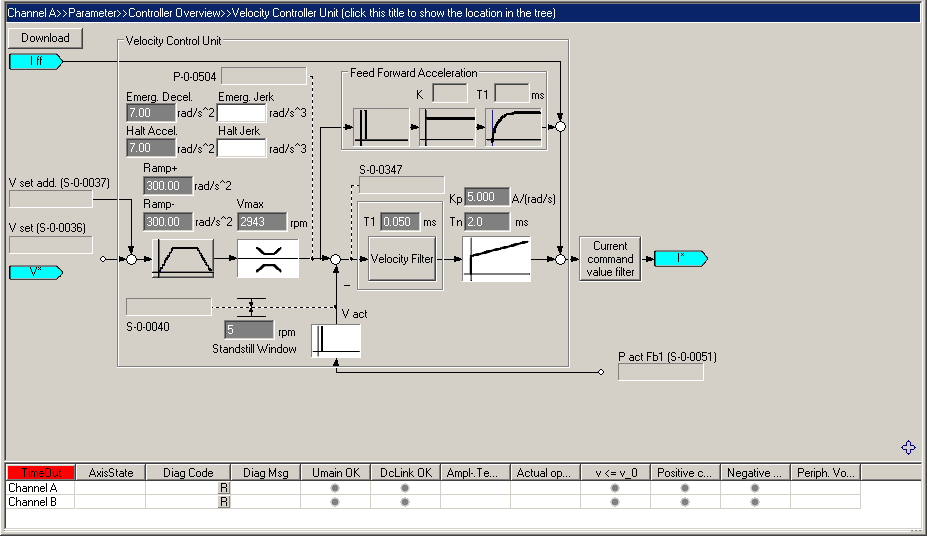Select the Channel A row label
927x536 pixels.
[33, 488]
